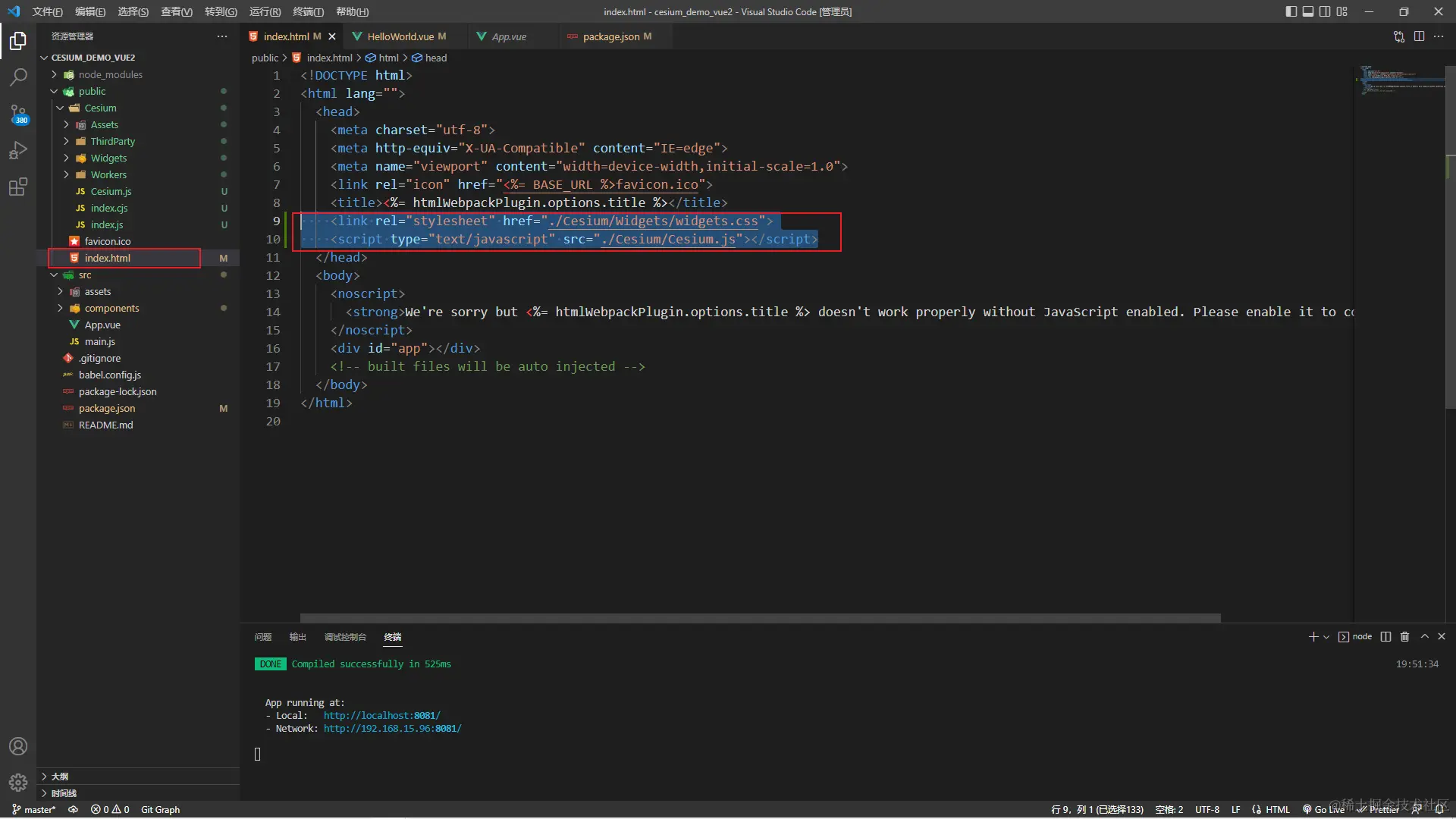Viewport: 1456px width, 819px height.
Task: Open editor more actions ellipsis
Action: 1439,36
